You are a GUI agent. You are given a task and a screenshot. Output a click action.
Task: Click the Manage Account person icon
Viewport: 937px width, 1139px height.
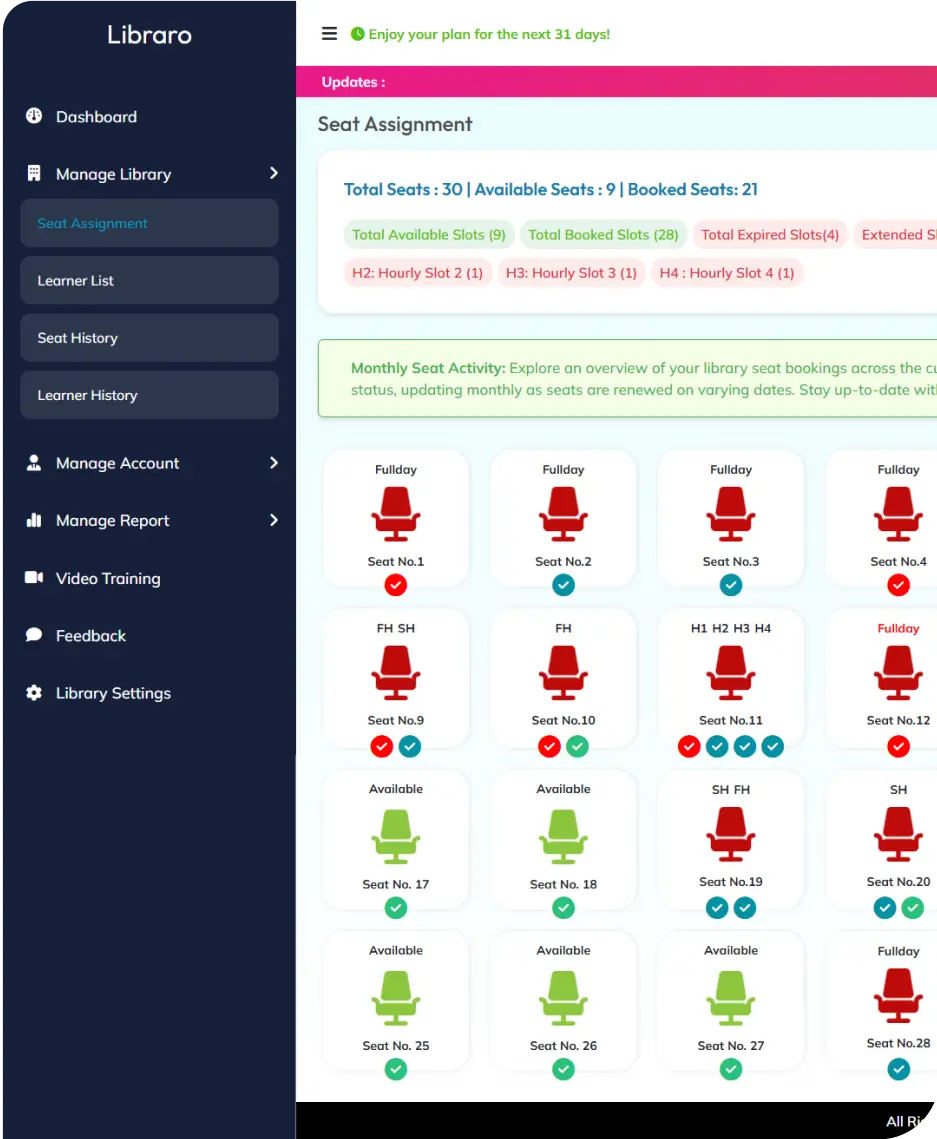[x=34, y=463]
